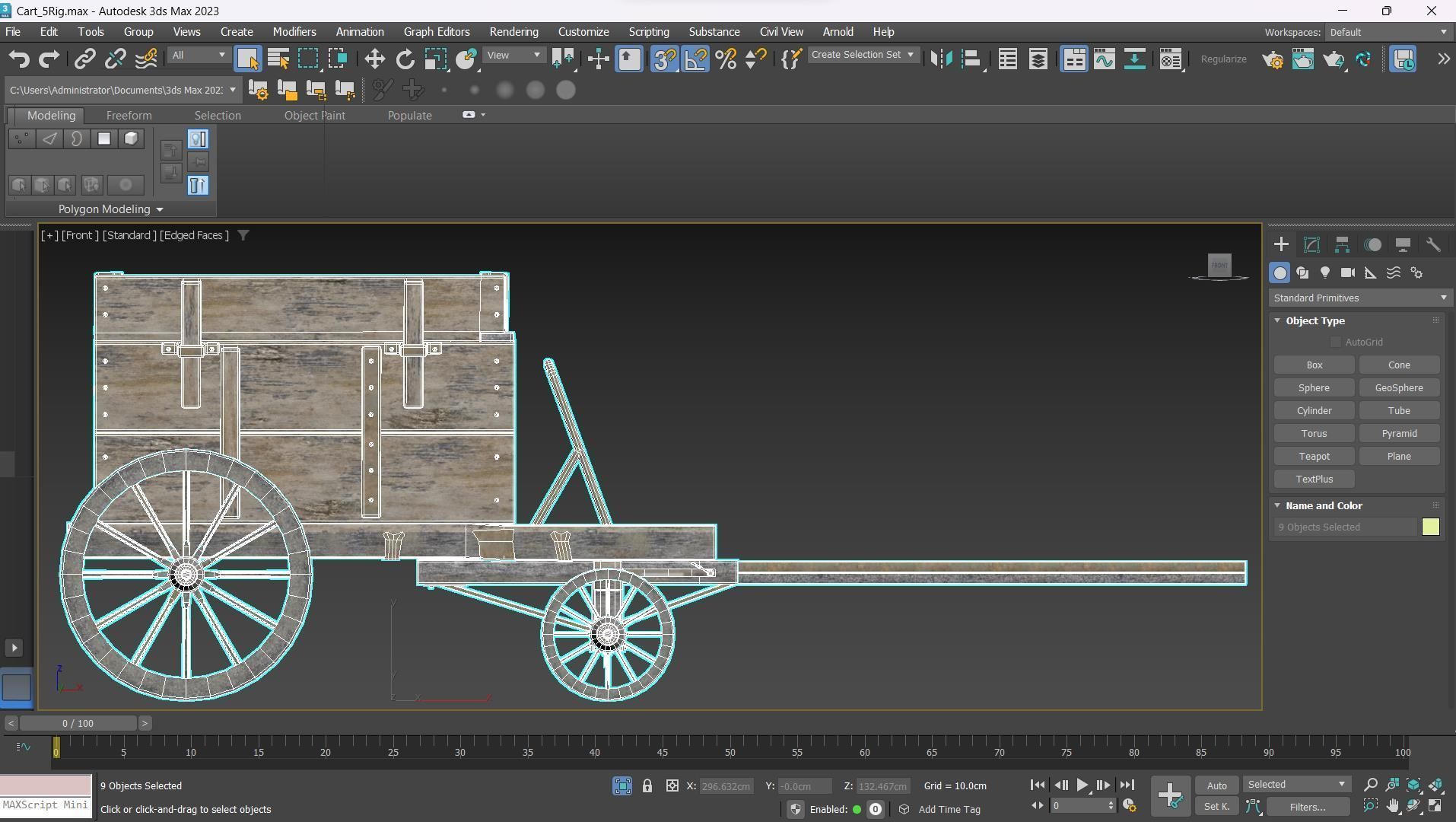This screenshot has height=822, width=1456.
Task: Open the Hierarchy panel icon
Action: point(1342,244)
